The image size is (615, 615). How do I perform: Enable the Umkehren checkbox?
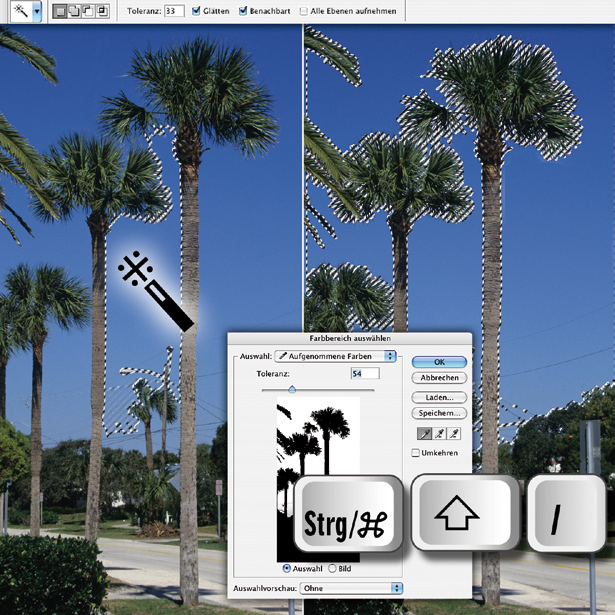(415, 453)
